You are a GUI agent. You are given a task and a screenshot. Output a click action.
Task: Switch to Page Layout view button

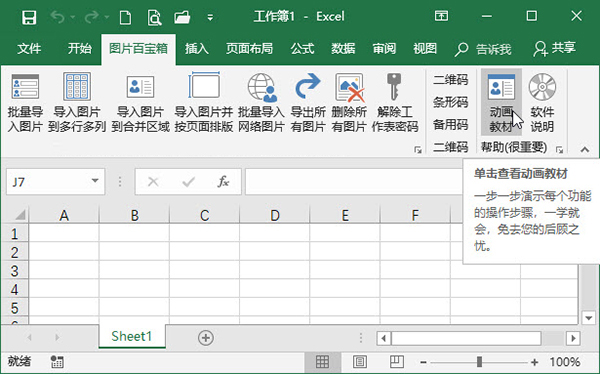click(359, 361)
